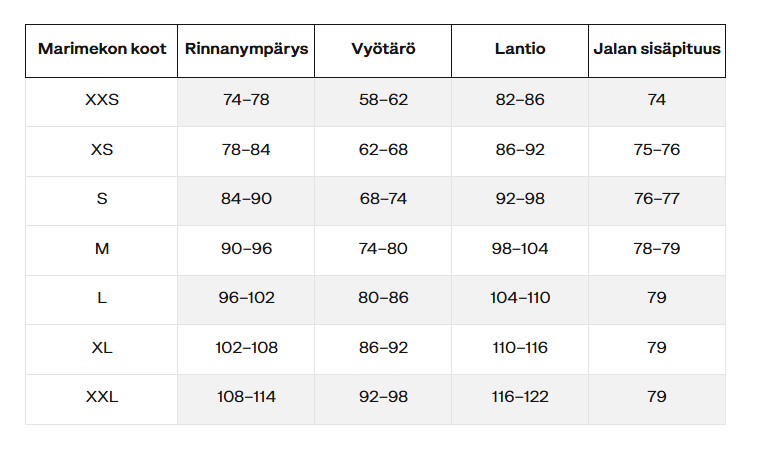Click the Jalan sisäpituus column header
The height and width of the screenshot is (465, 757).
(x=656, y=49)
